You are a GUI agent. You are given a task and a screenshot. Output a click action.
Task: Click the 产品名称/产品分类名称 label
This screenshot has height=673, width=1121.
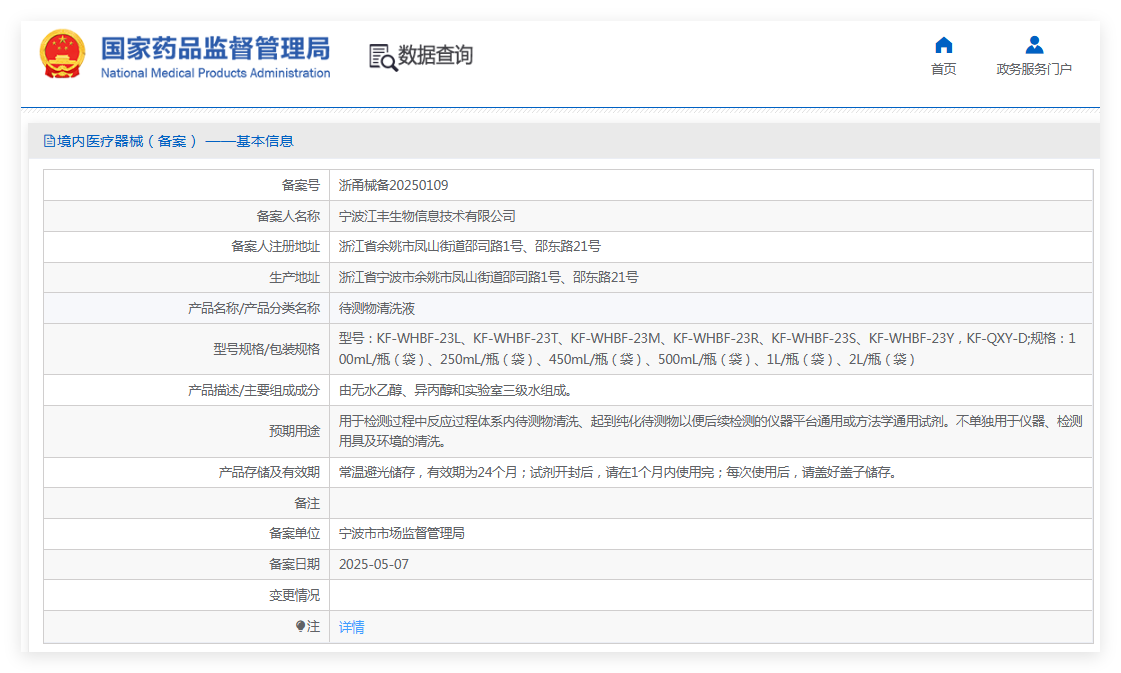tap(254, 308)
